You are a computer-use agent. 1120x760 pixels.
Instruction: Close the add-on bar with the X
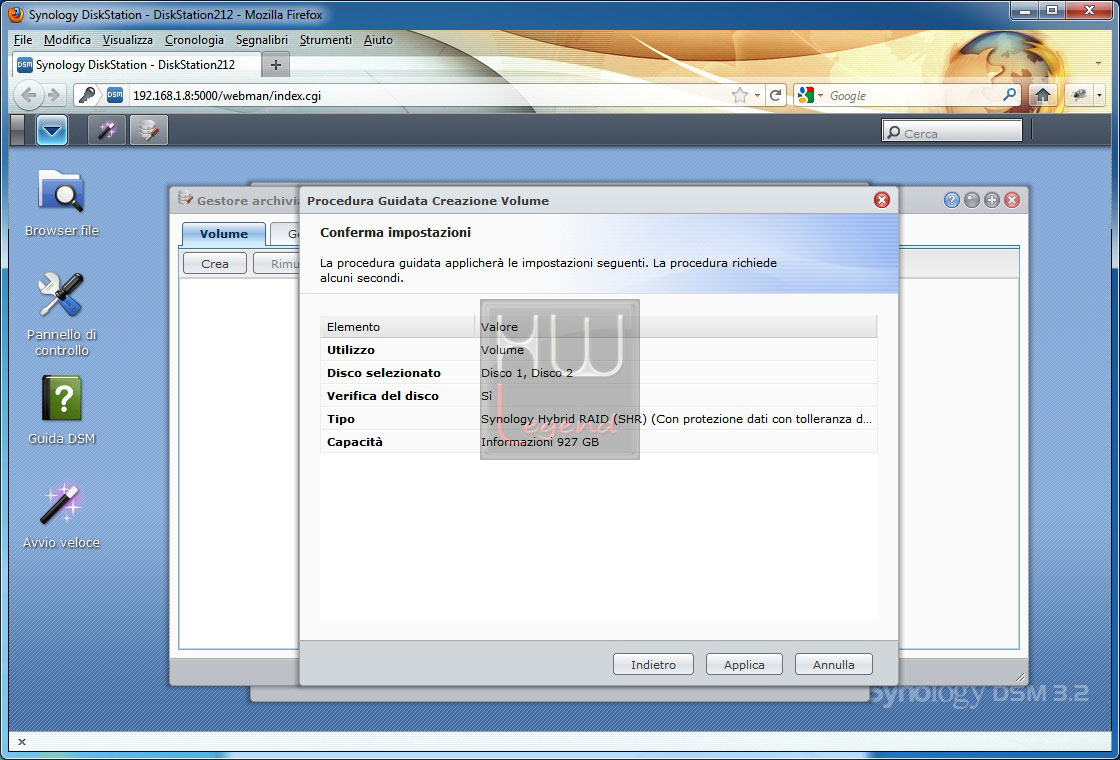coord(21,742)
